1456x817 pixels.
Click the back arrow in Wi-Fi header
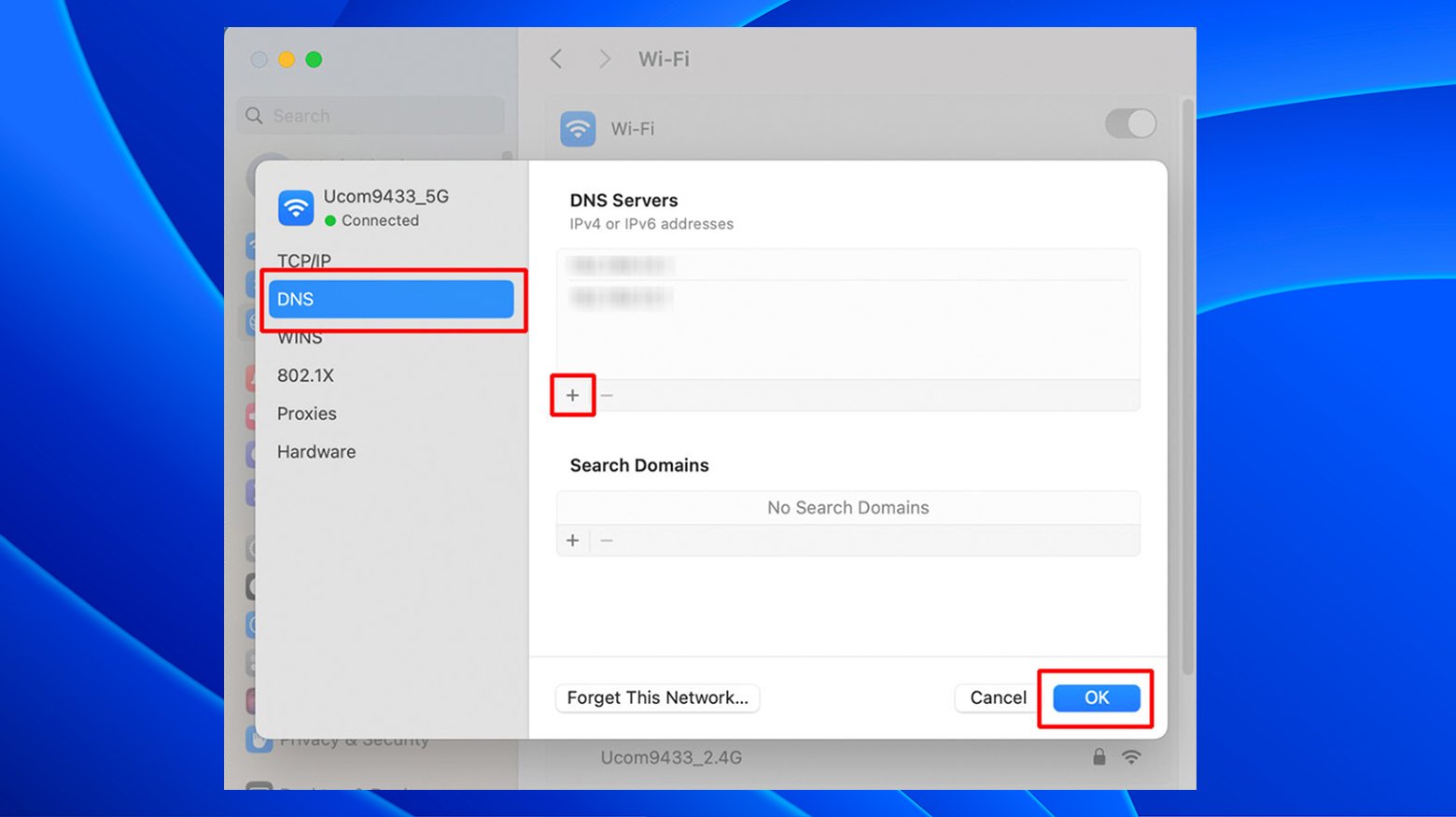pos(556,59)
